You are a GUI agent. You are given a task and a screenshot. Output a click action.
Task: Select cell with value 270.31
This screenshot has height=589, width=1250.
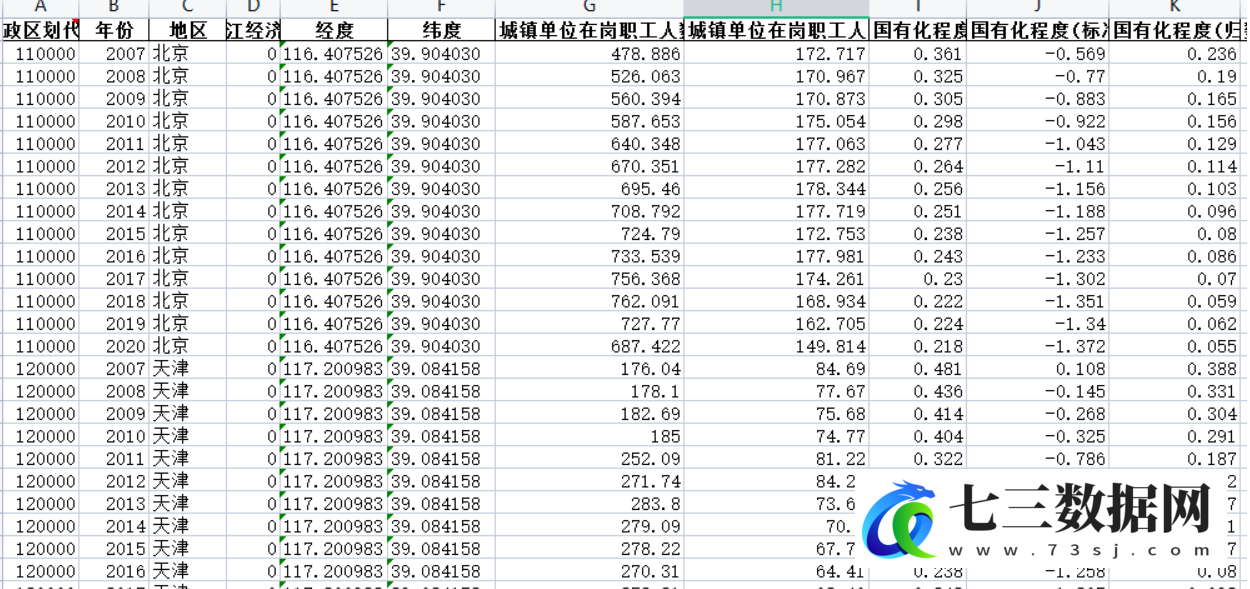pyautogui.click(x=589, y=571)
